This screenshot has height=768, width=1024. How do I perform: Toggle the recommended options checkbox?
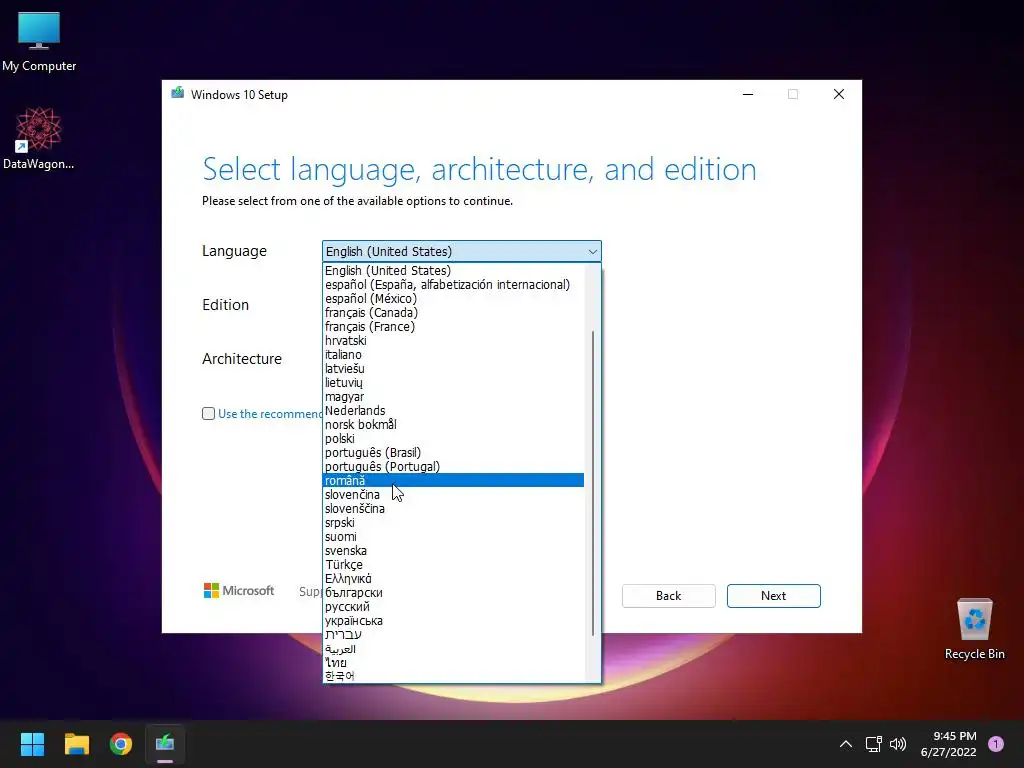pos(208,413)
